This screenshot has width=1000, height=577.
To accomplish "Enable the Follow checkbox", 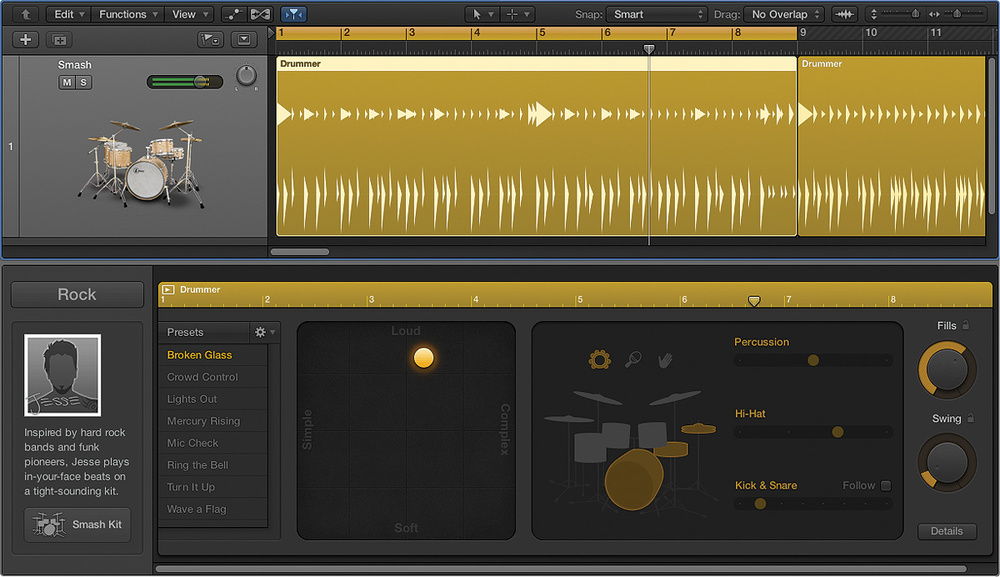I will point(885,486).
